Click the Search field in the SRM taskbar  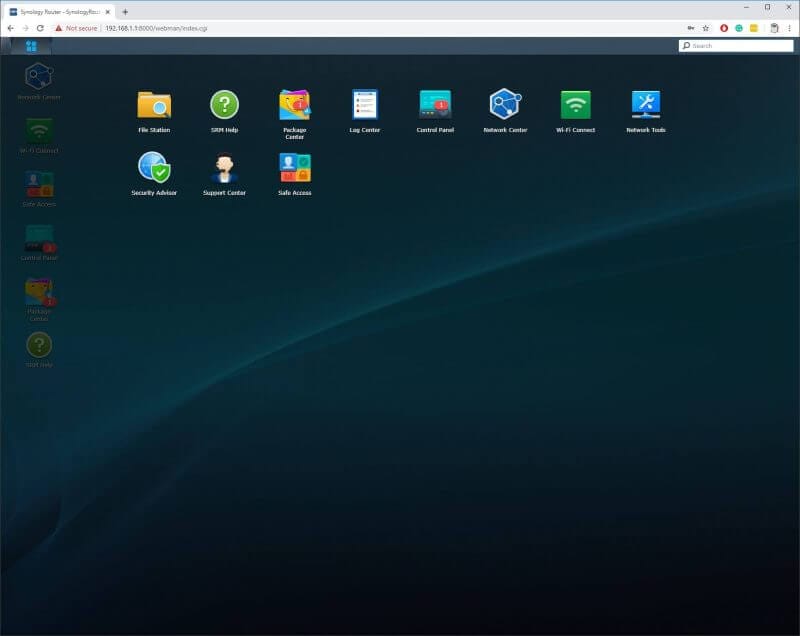pos(737,45)
